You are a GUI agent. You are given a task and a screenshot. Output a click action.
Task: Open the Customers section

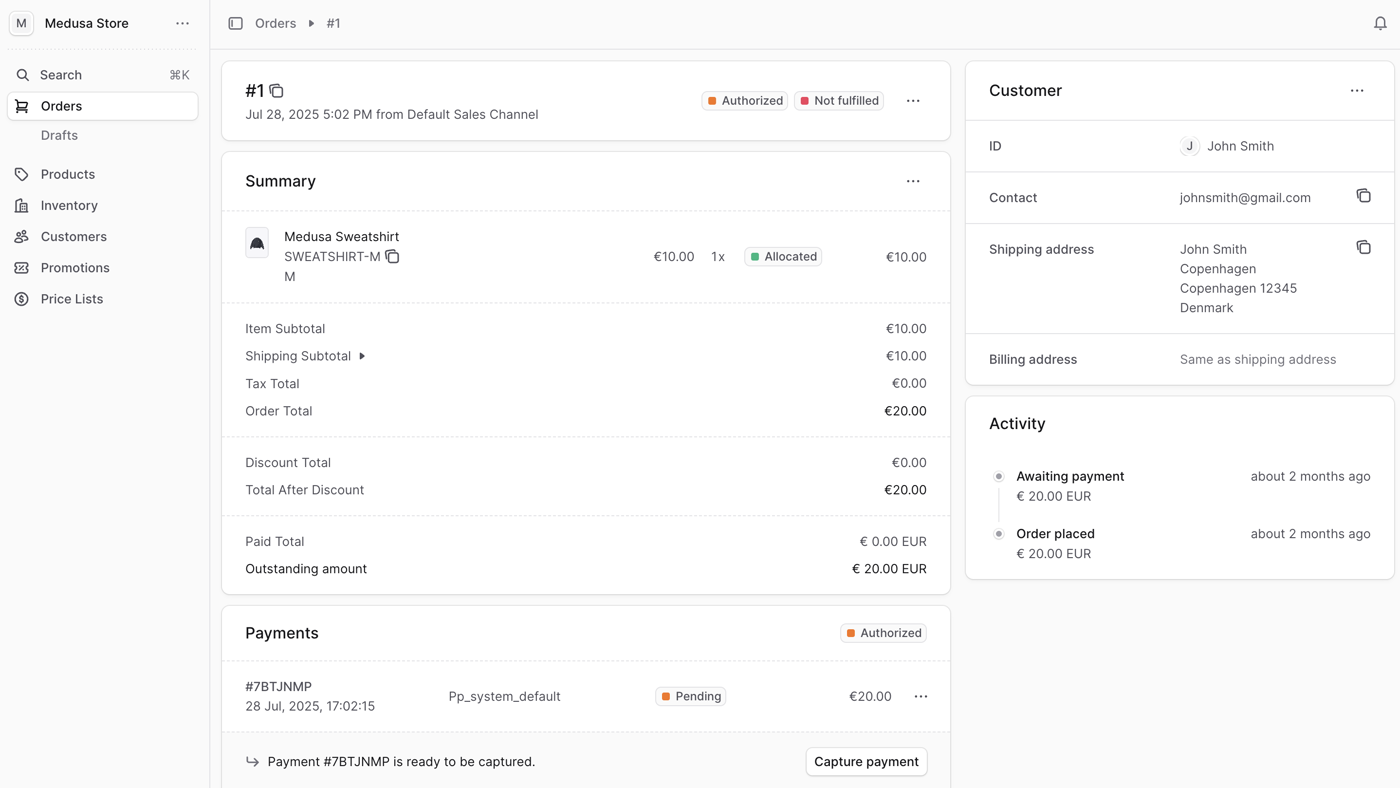point(103,237)
